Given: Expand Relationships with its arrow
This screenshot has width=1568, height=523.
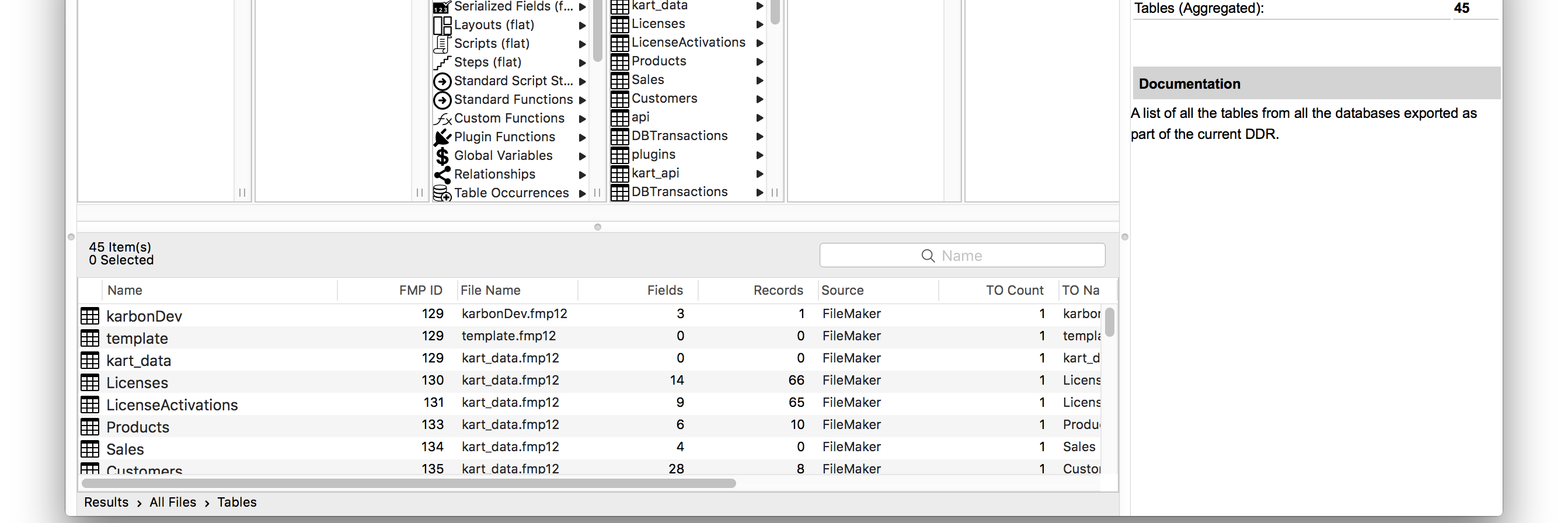Looking at the screenshot, I should (x=582, y=175).
